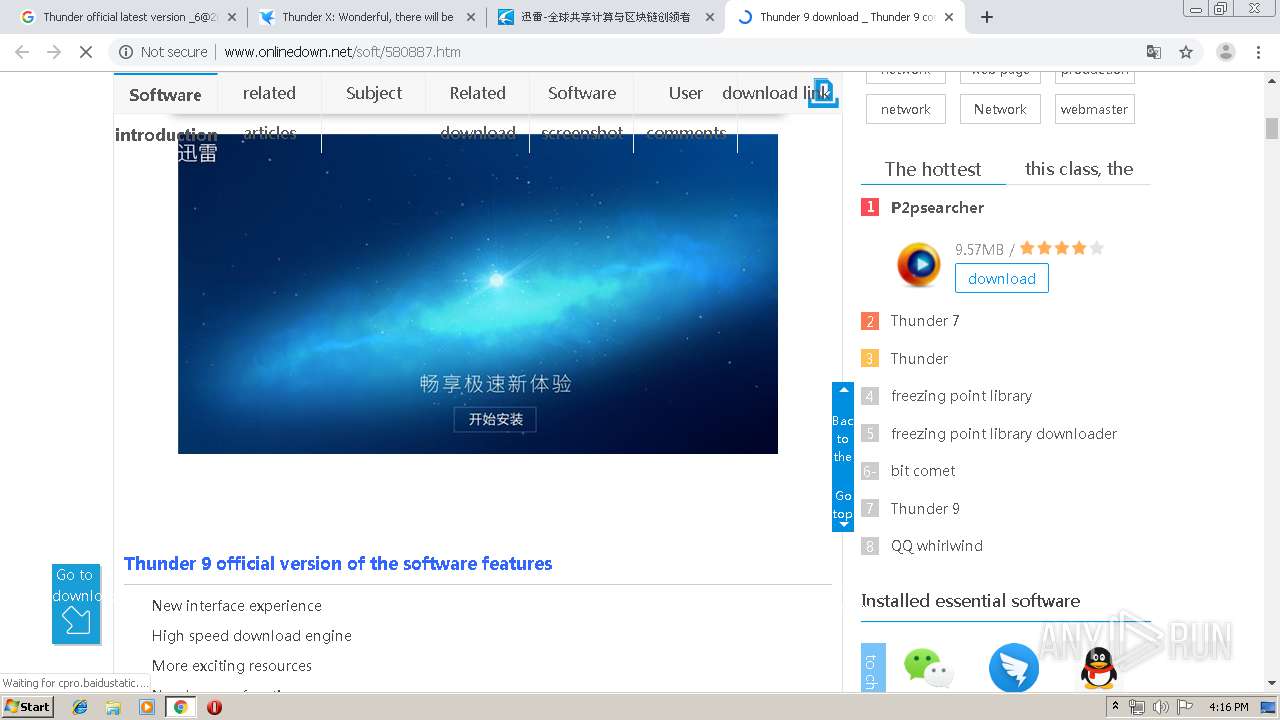Click the P2psearcher software icon
The image size is (1280, 720).
tap(918, 265)
